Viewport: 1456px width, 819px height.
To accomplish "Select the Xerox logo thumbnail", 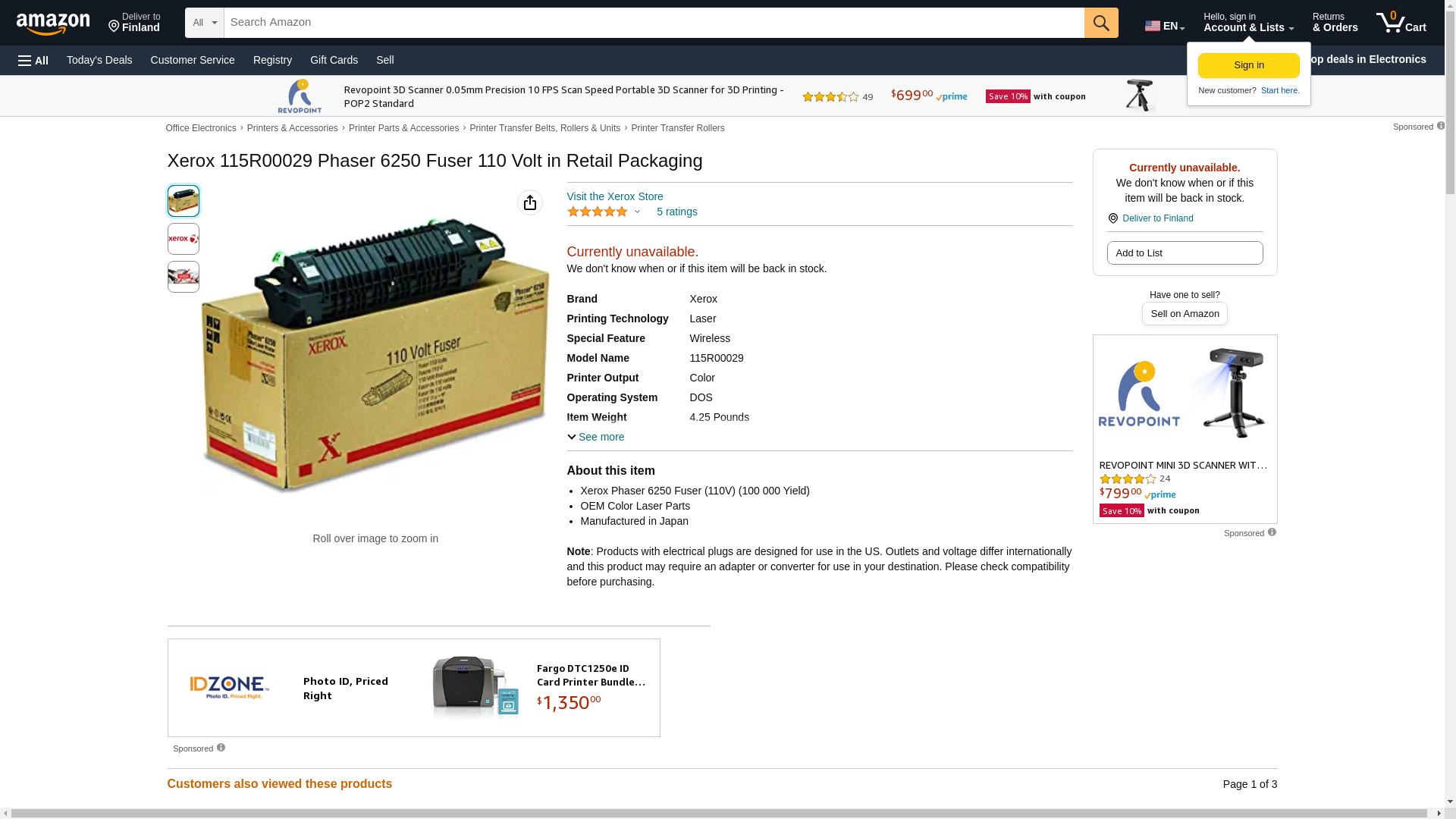I will click(x=184, y=239).
